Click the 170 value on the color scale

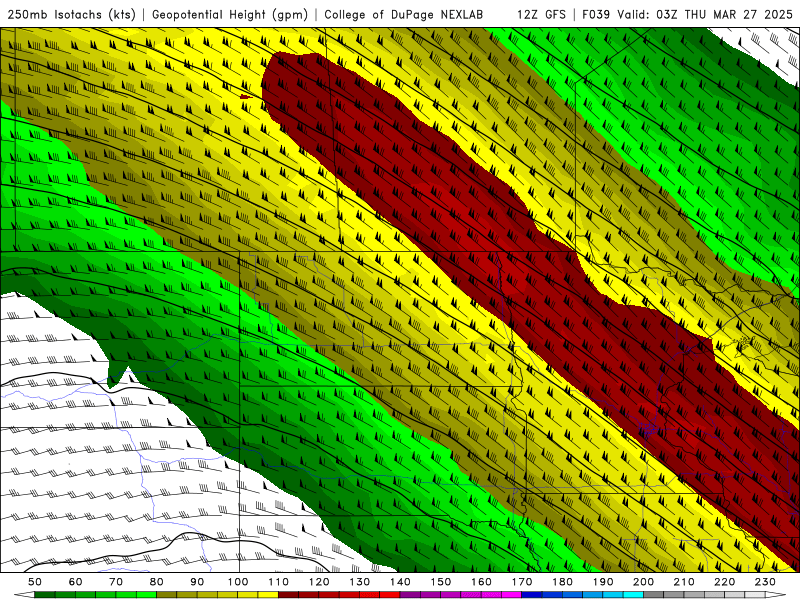pos(522,582)
